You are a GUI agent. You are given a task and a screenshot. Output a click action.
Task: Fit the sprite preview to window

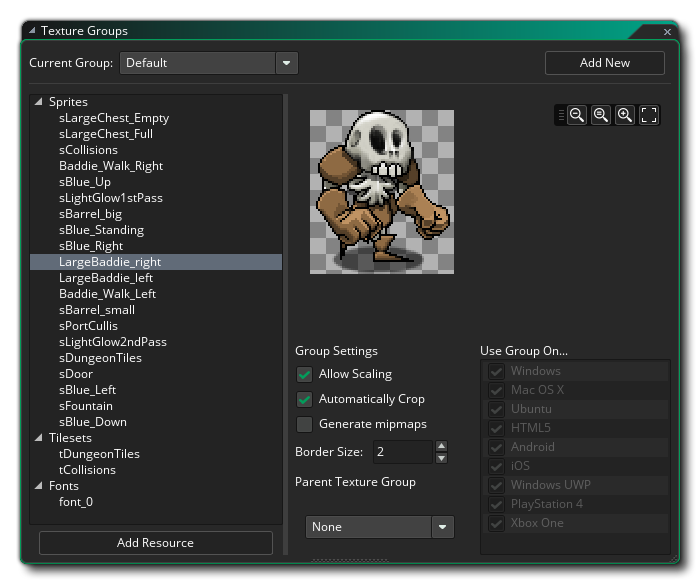[x=649, y=115]
